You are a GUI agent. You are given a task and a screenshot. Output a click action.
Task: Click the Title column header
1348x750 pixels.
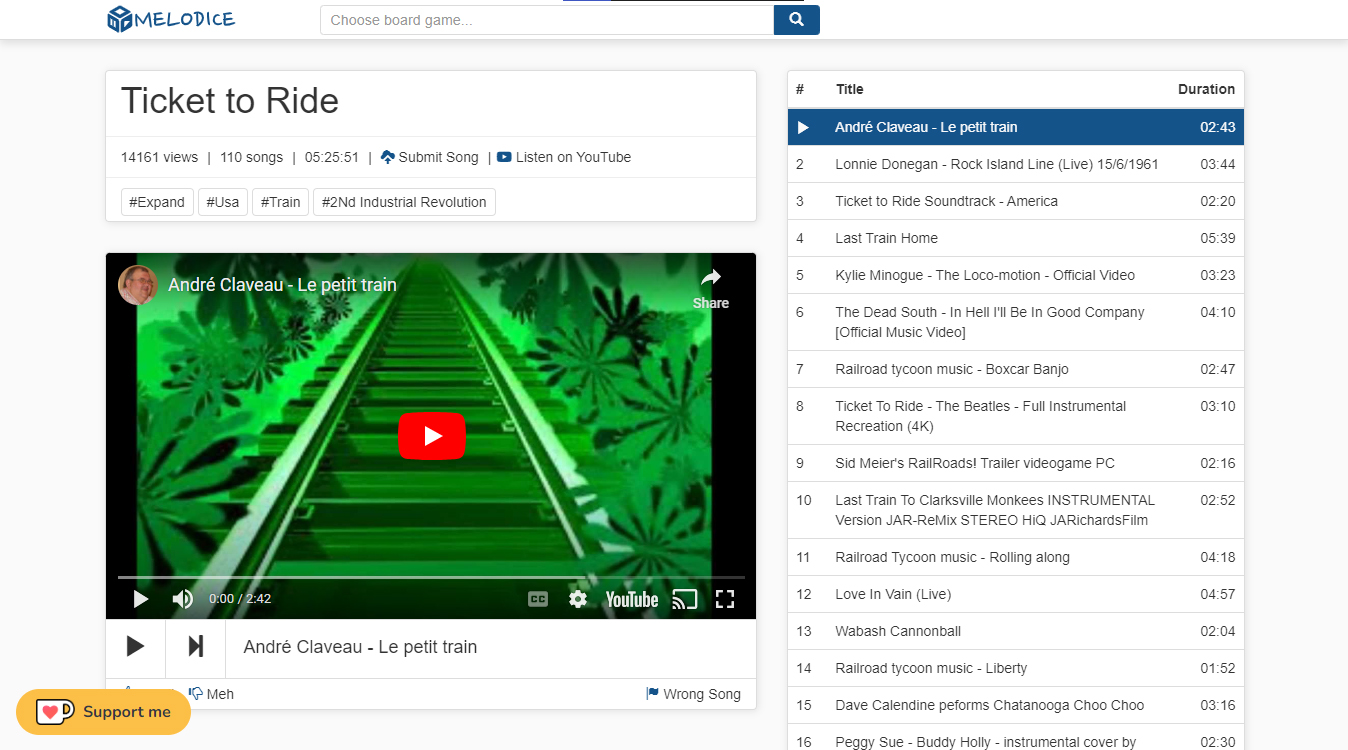[x=850, y=89]
